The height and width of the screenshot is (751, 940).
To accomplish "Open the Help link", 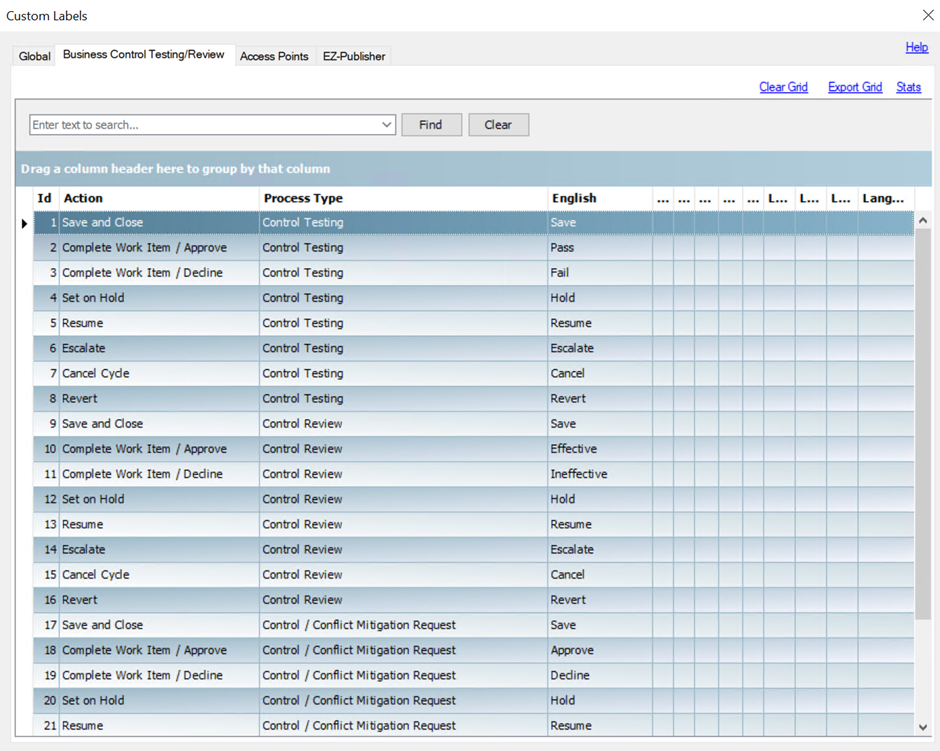I will (916, 47).
